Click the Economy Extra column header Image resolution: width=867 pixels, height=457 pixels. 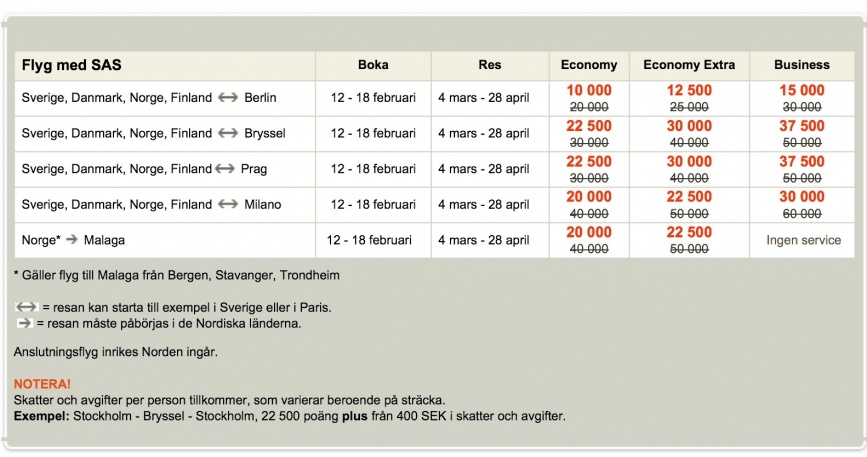point(689,65)
